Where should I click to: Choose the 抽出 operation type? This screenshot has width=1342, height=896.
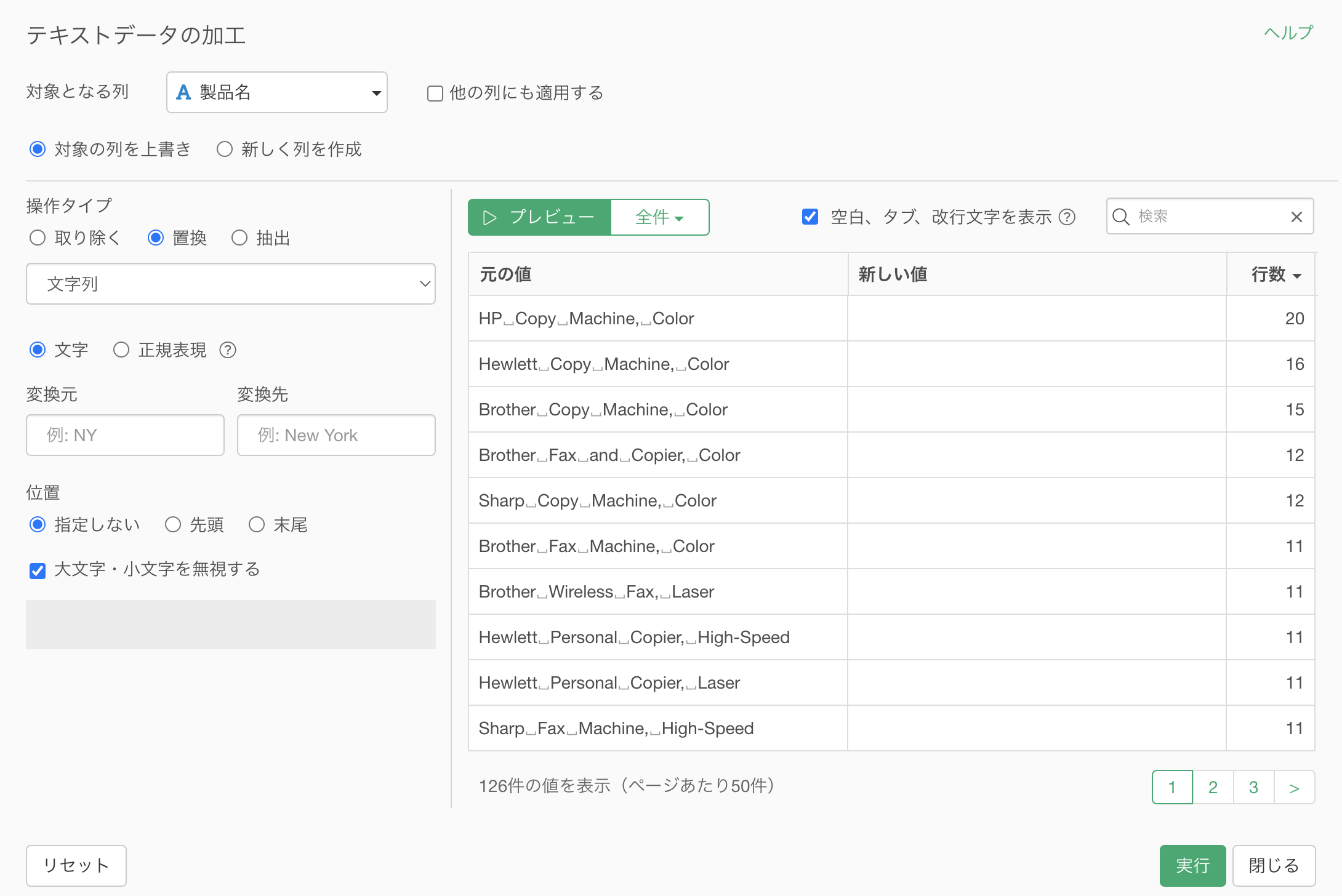[239, 238]
